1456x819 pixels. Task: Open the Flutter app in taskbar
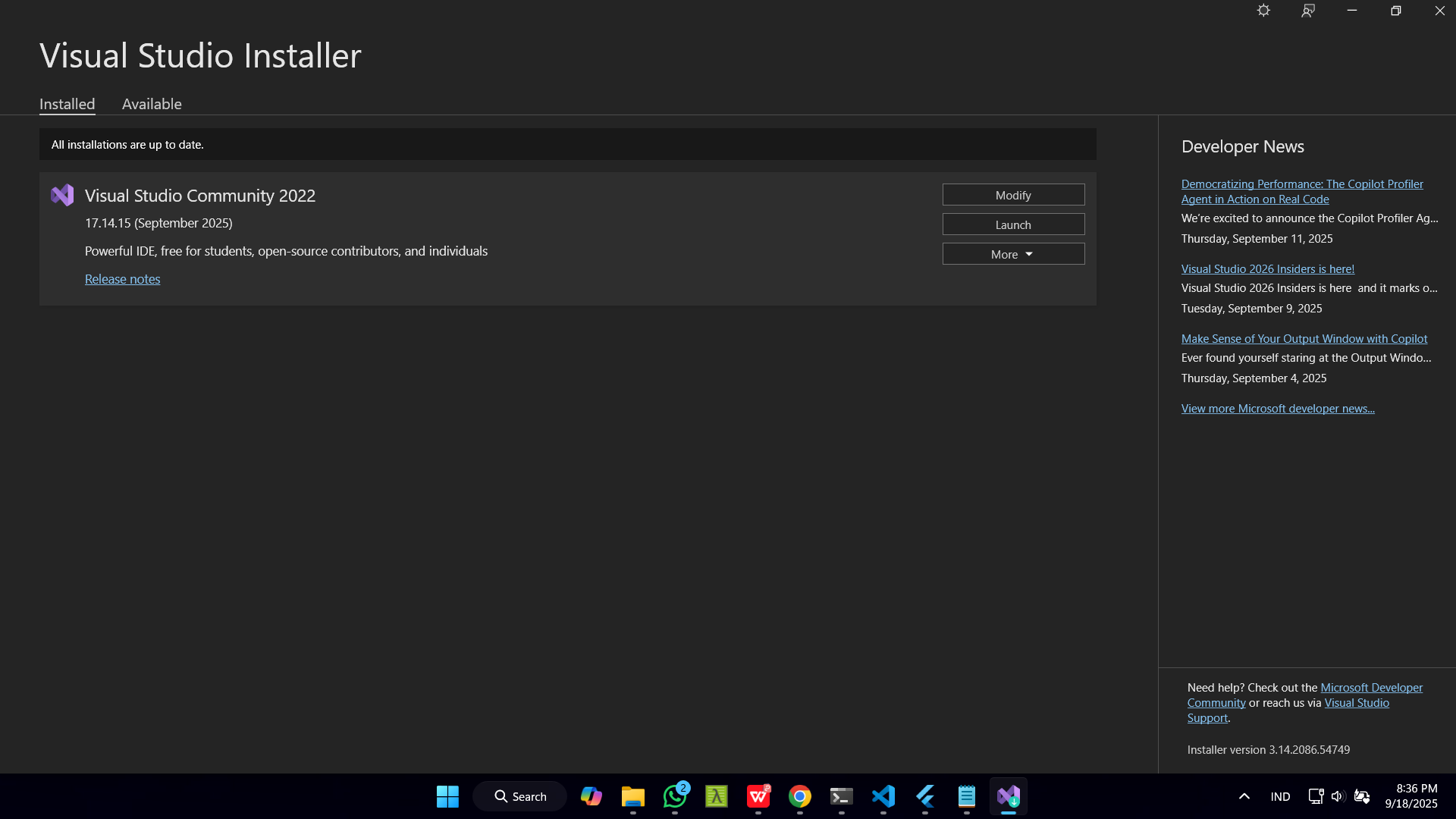(x=925, y=796)
